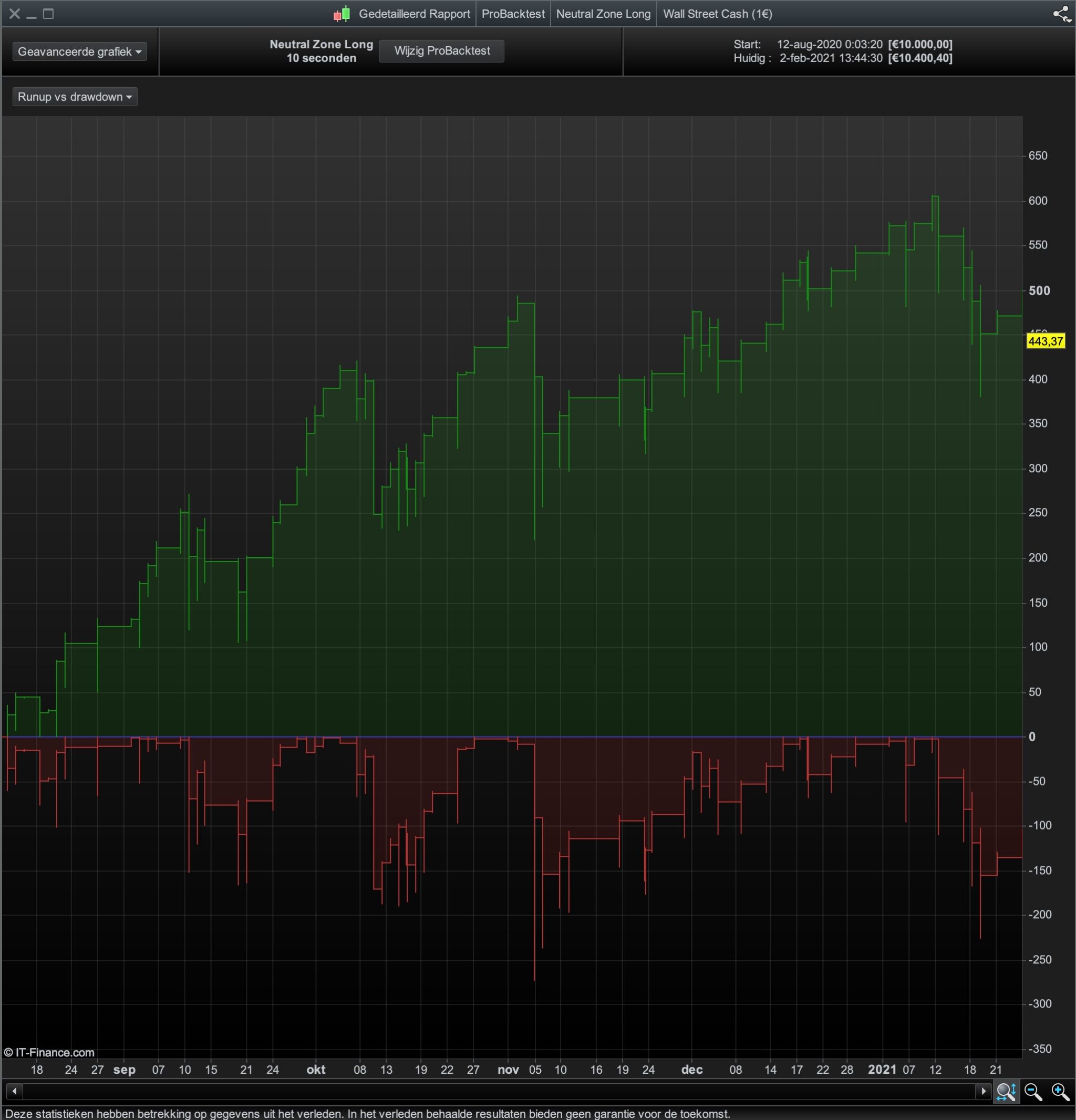Click the zoom out magnifier icon
The image size is (1076, 1120).
(1033, 1092)
